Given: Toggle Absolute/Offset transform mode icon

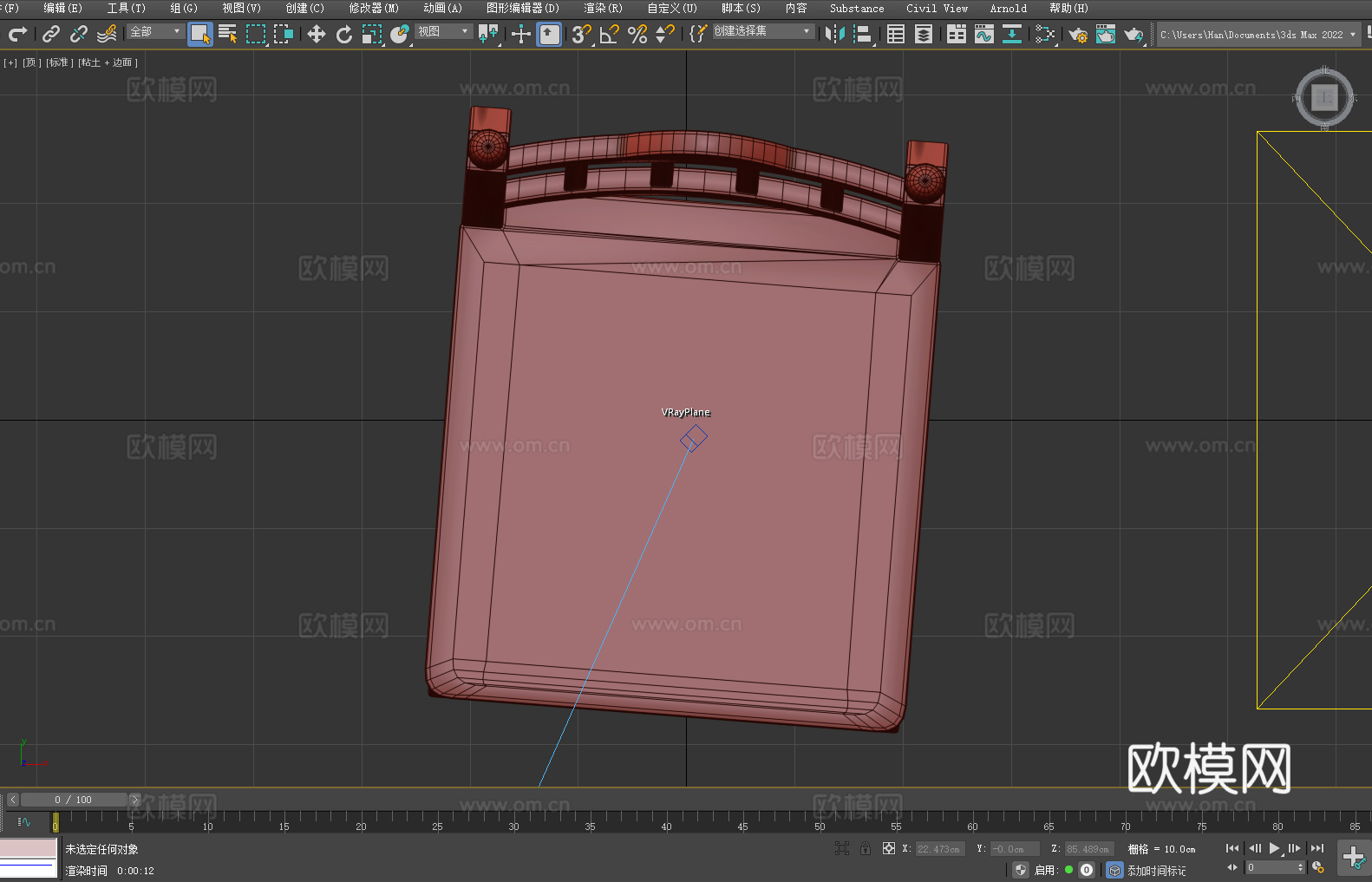Looking at the screenshot, I should 889,848.
